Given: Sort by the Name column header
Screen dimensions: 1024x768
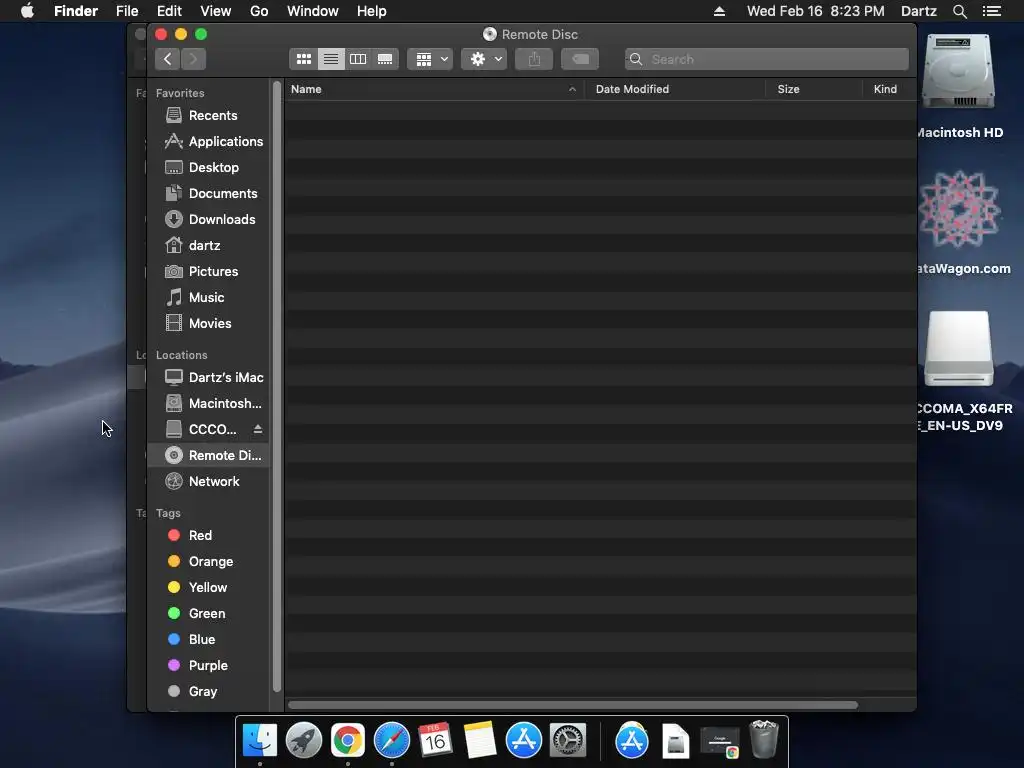Looking at the screenshot, I should (434, 89).
